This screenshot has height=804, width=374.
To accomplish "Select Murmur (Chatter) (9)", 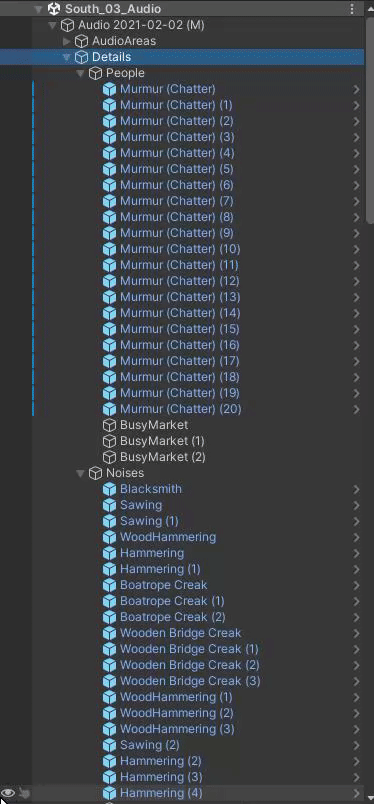I will [x=176, y=233].
